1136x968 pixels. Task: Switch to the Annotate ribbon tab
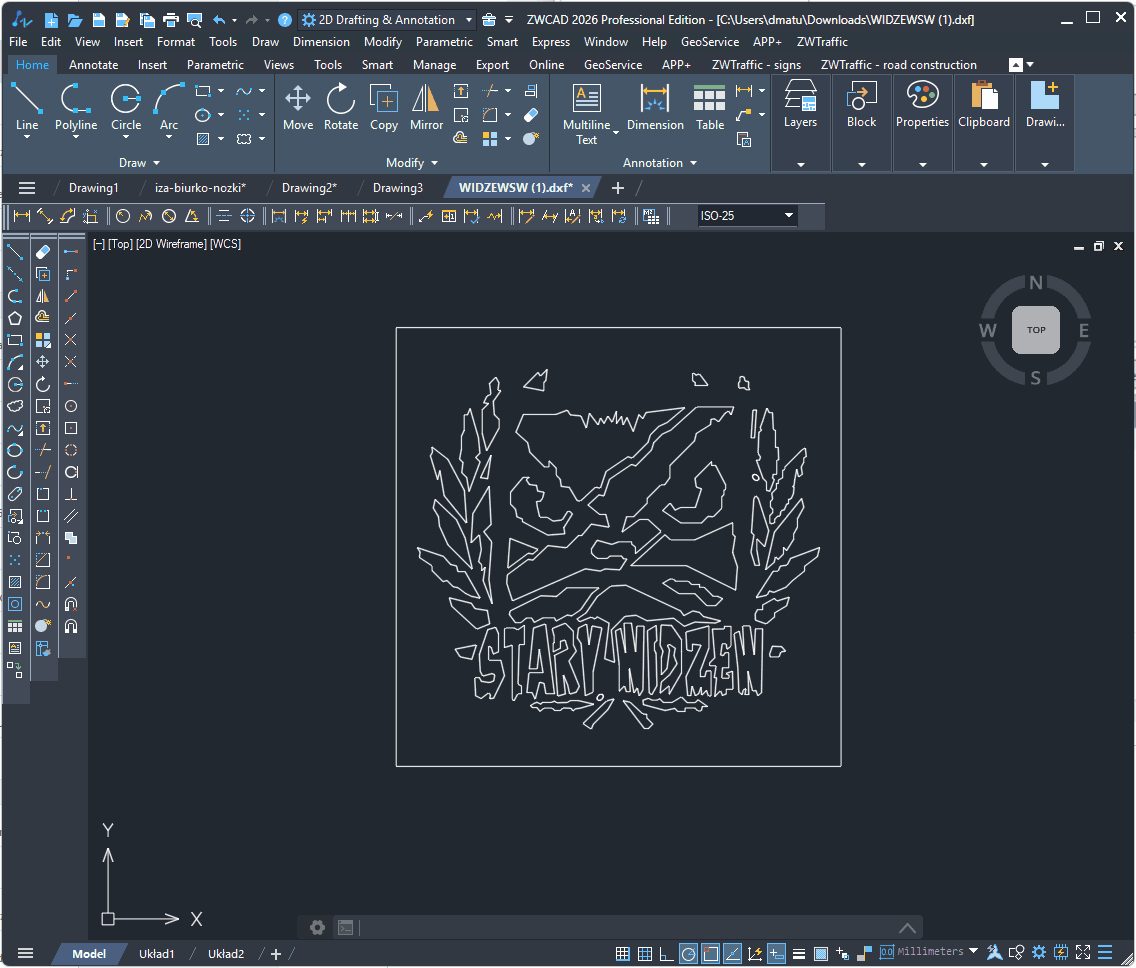tap(93, 64)
